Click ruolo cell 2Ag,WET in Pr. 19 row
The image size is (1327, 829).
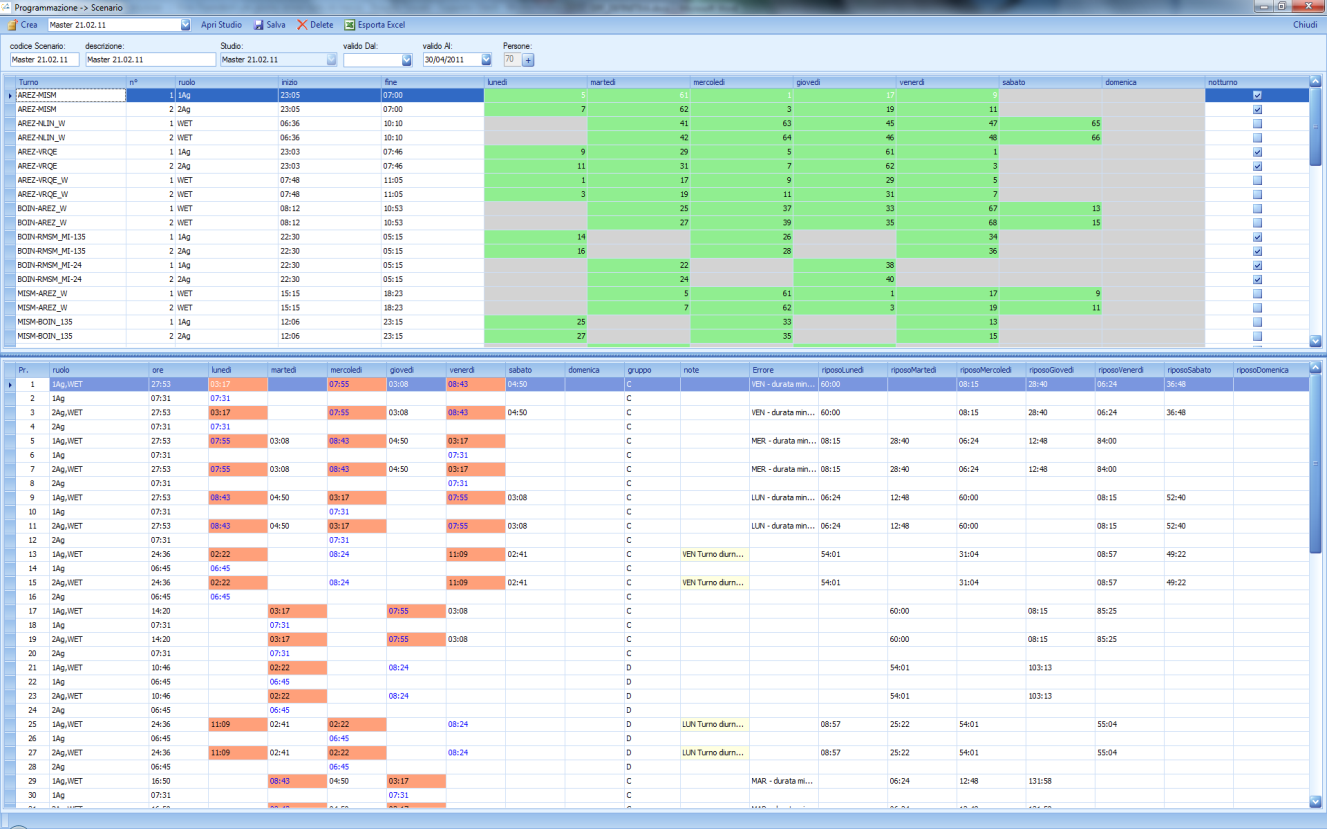(x=99, y=639)
